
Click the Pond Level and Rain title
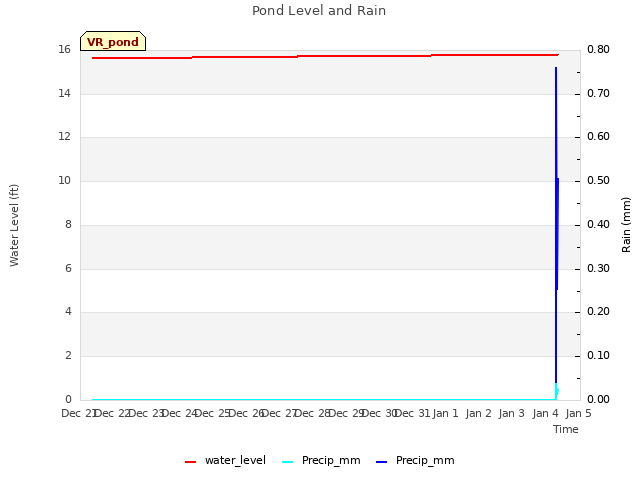(319, 10)
